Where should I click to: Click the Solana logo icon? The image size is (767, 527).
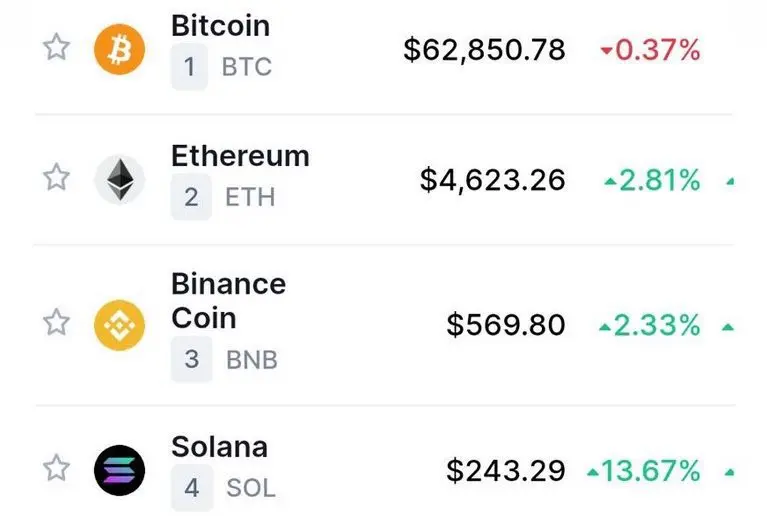(119, 471)
